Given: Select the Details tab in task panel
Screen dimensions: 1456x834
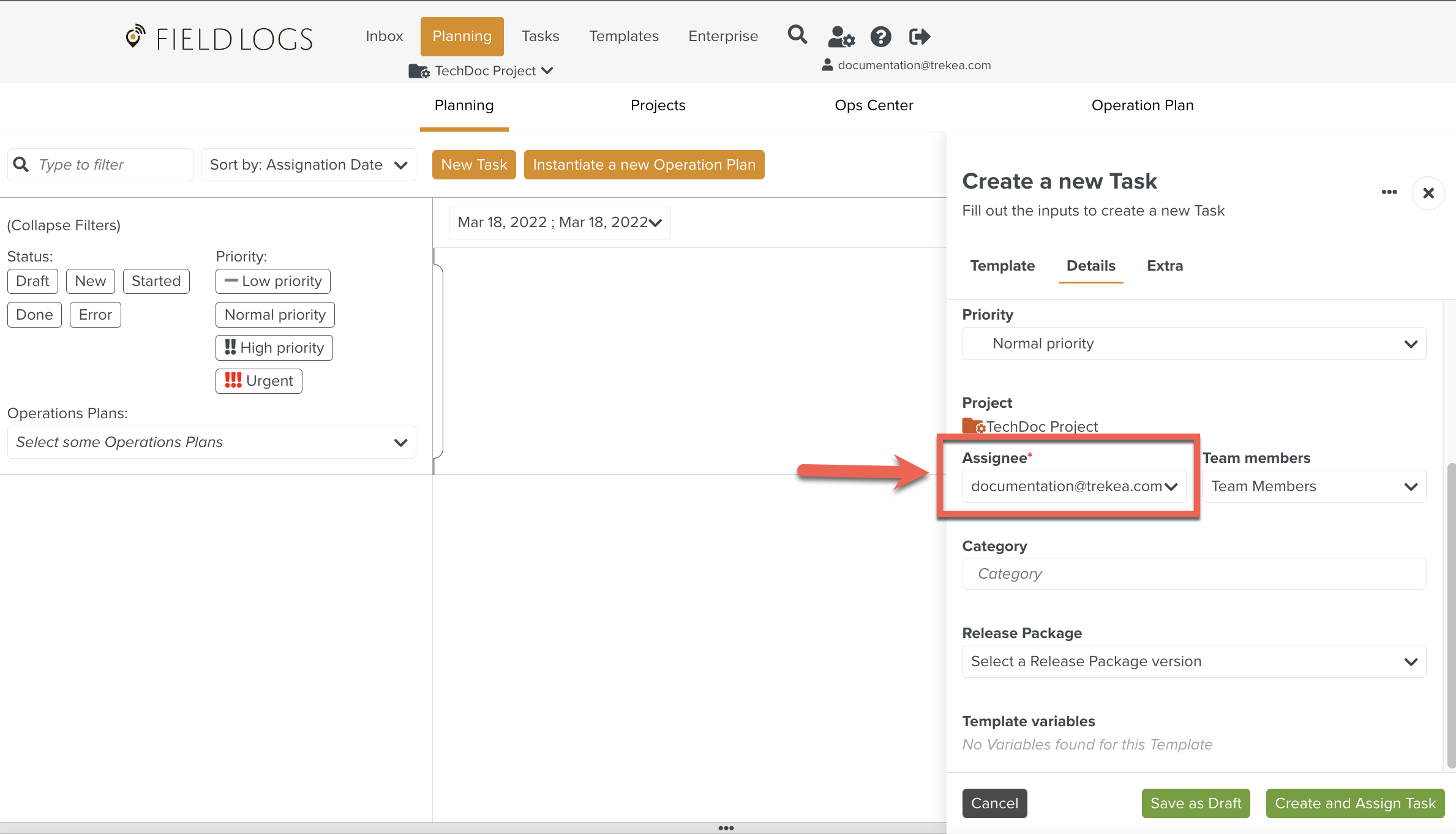Looking at the screenshot, I should coord(1090,266).
